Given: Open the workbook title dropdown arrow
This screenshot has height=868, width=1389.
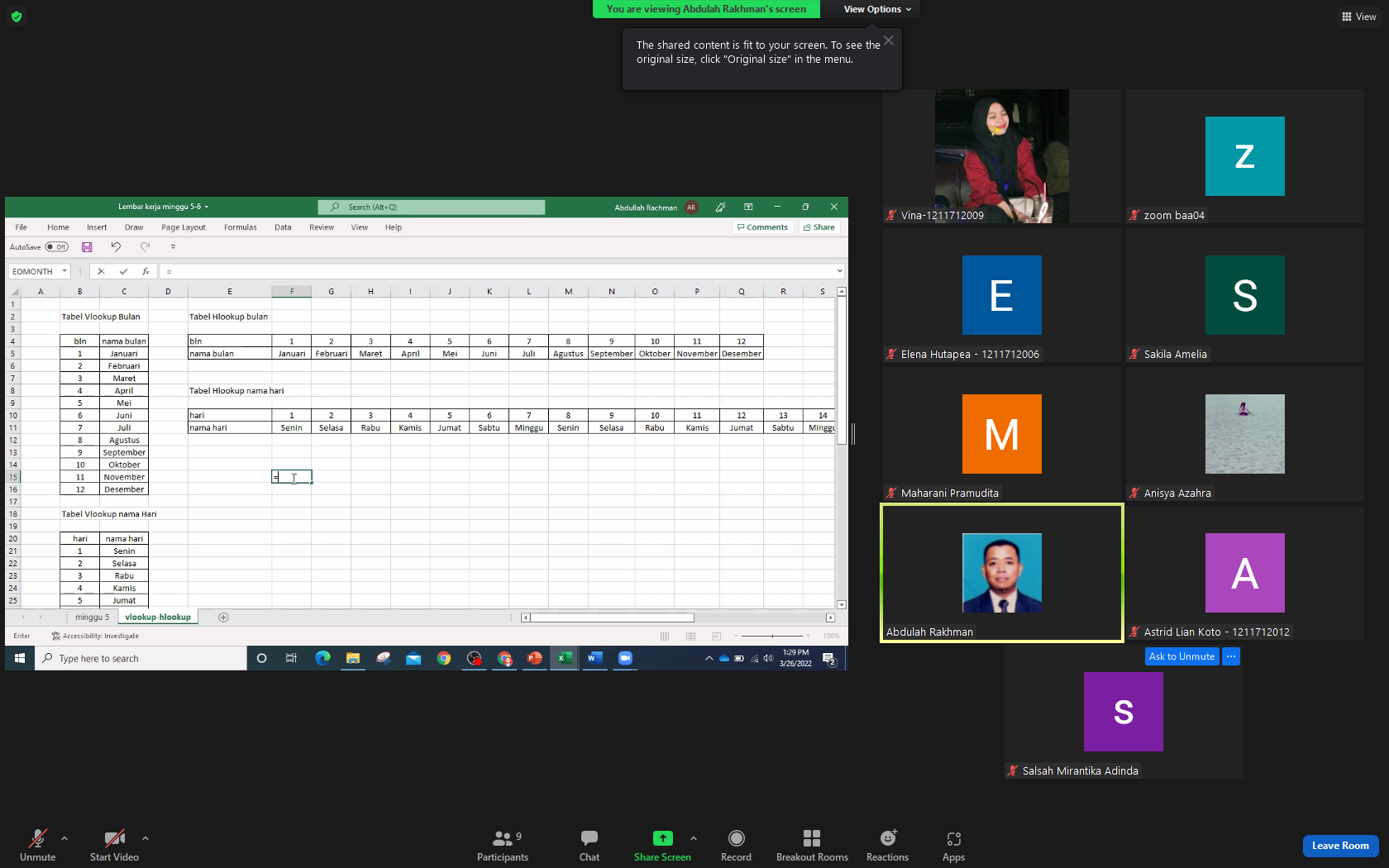Looking at the screenshot, I should tap(207, 207).
